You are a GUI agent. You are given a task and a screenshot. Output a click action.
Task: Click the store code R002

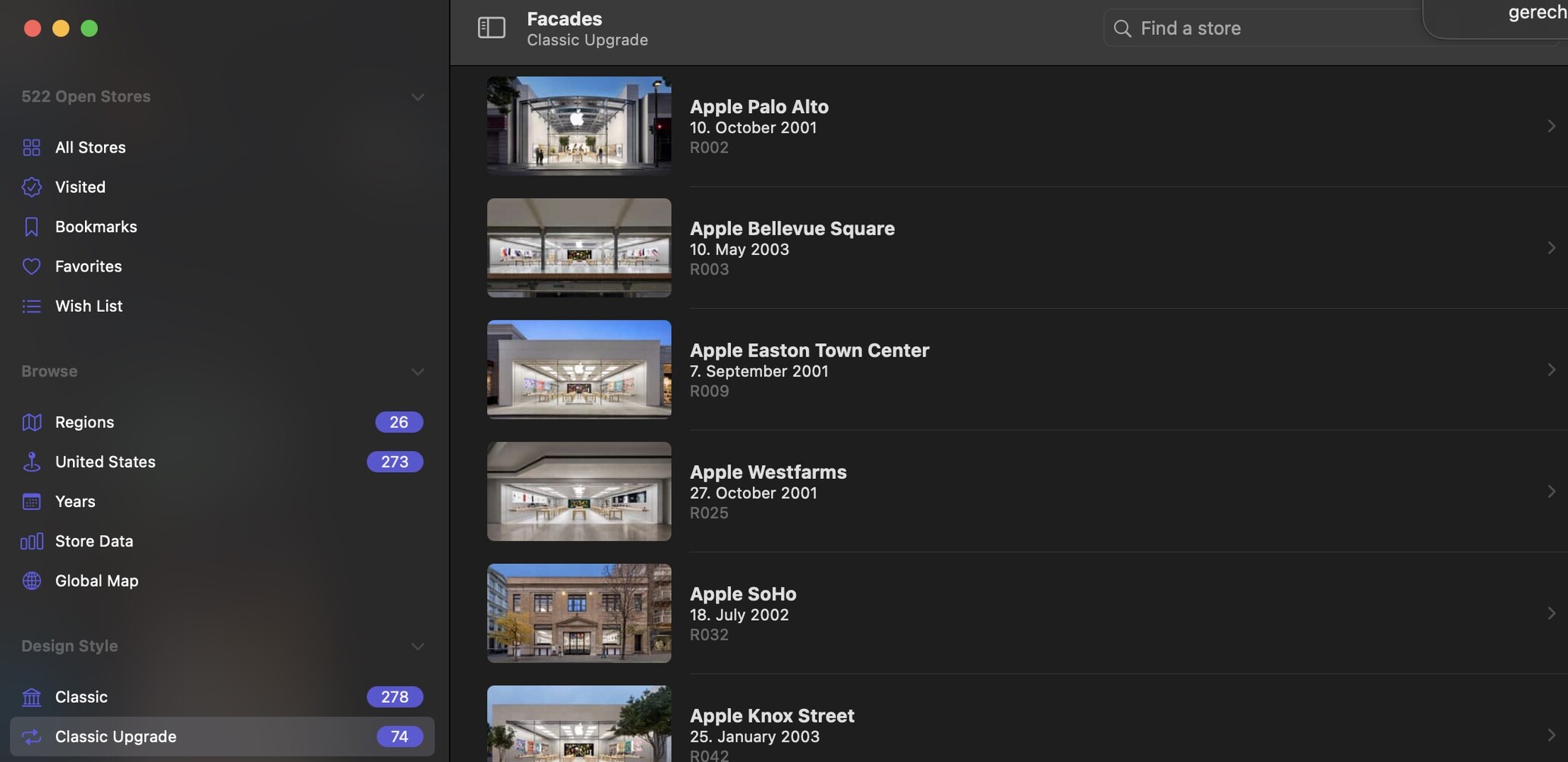click(x=709, y=147)
